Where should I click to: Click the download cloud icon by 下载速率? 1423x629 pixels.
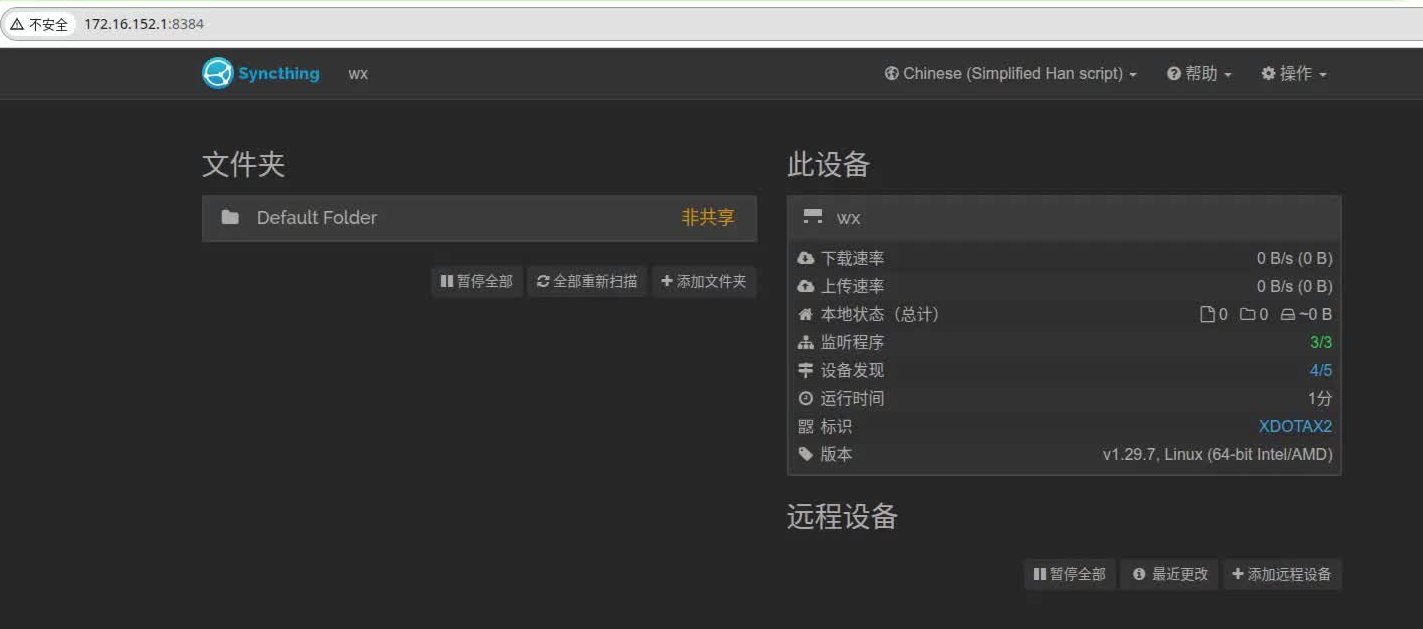(x=806, y=258)
